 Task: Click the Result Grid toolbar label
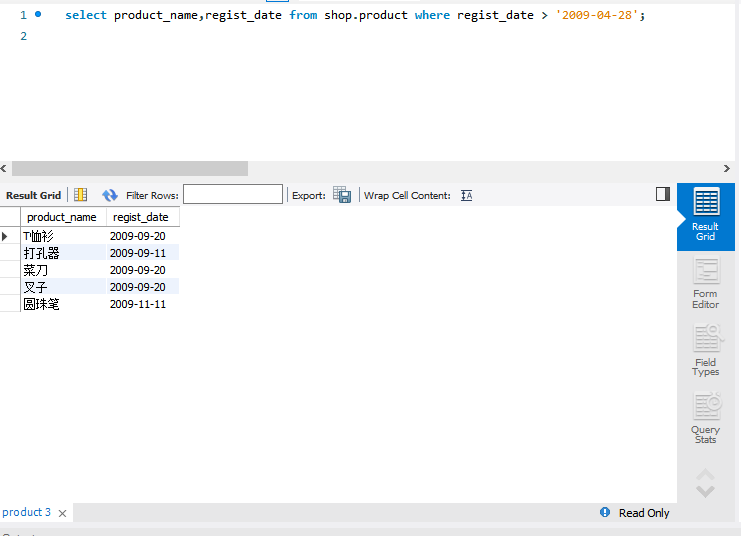(33, 195)
